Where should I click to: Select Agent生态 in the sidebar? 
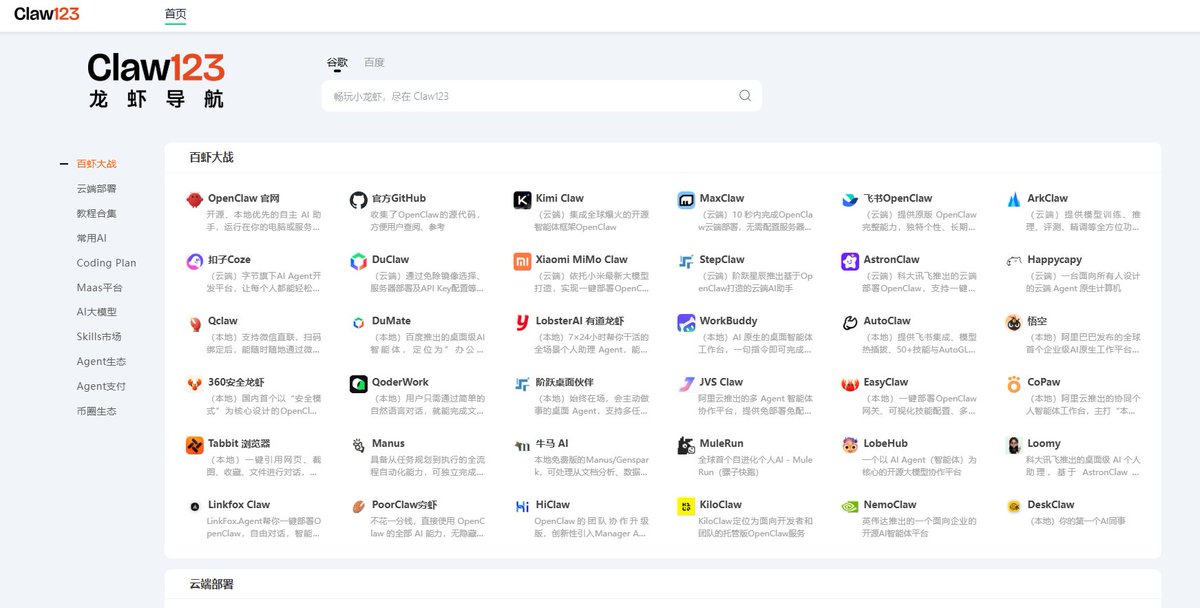101,362
